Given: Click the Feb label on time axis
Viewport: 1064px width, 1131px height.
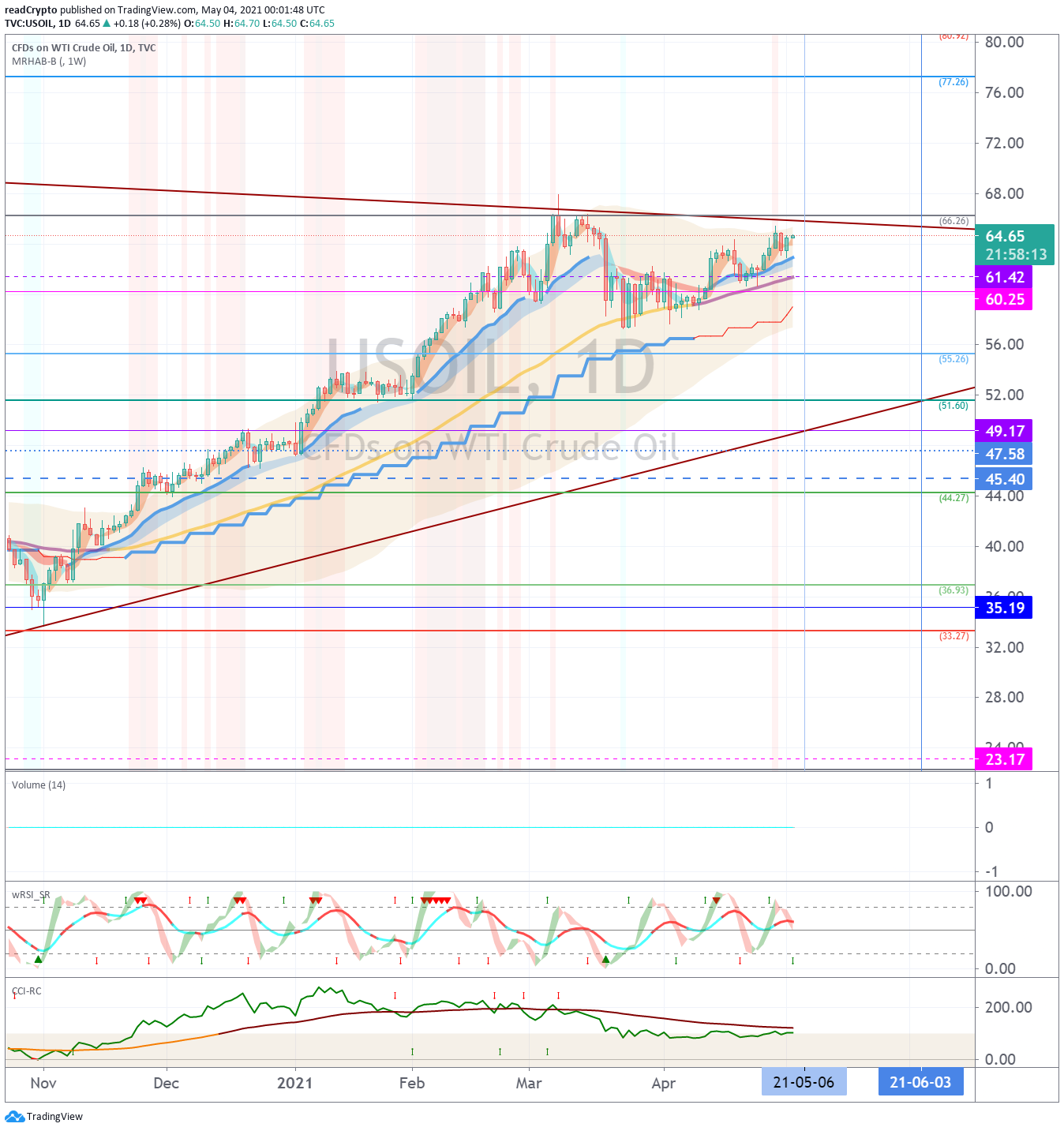Looking at the screenshot, I should 412,1083.
